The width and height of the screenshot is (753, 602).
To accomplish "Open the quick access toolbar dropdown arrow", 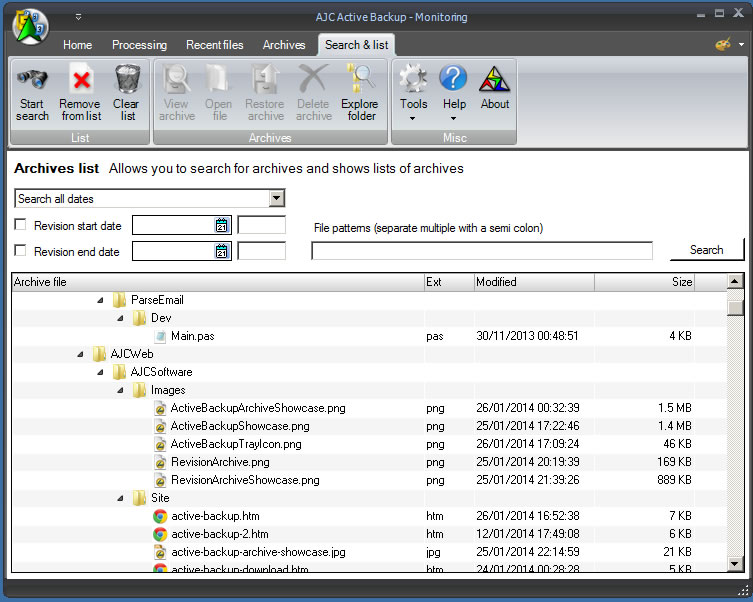I will (x=78, y=17).
